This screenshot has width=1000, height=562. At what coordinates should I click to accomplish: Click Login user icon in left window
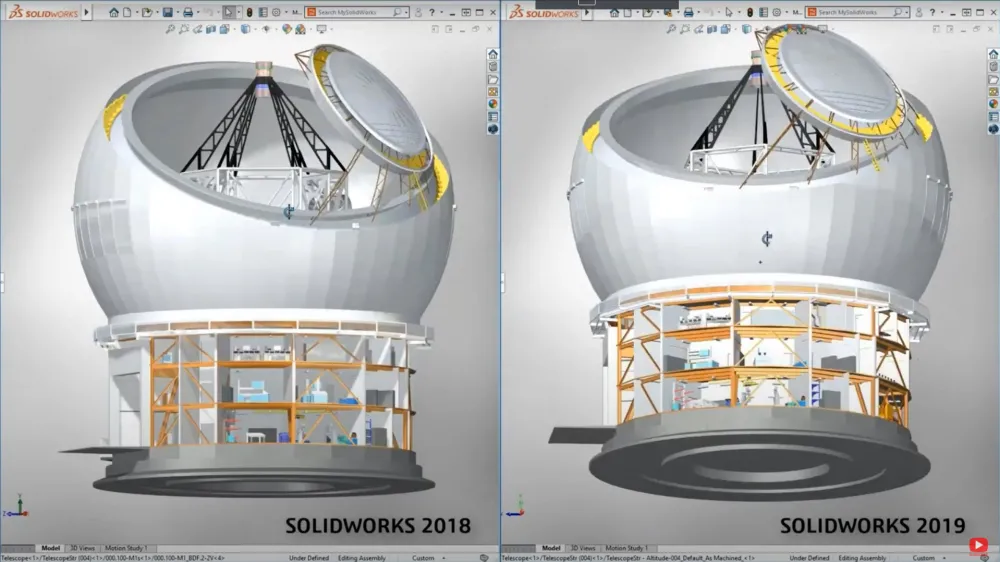point(418,12)
